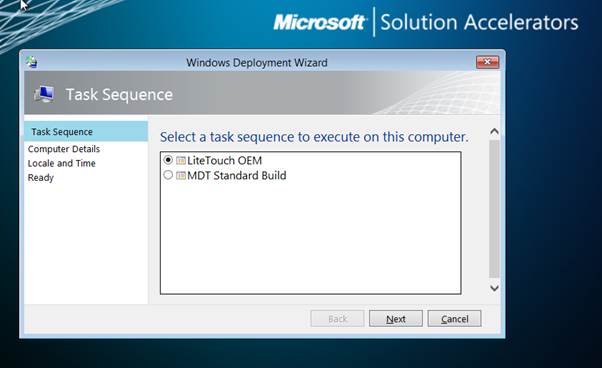Jump to the Ready step
The width and height of the screenshot is (602, 368).
click(41, 178)
